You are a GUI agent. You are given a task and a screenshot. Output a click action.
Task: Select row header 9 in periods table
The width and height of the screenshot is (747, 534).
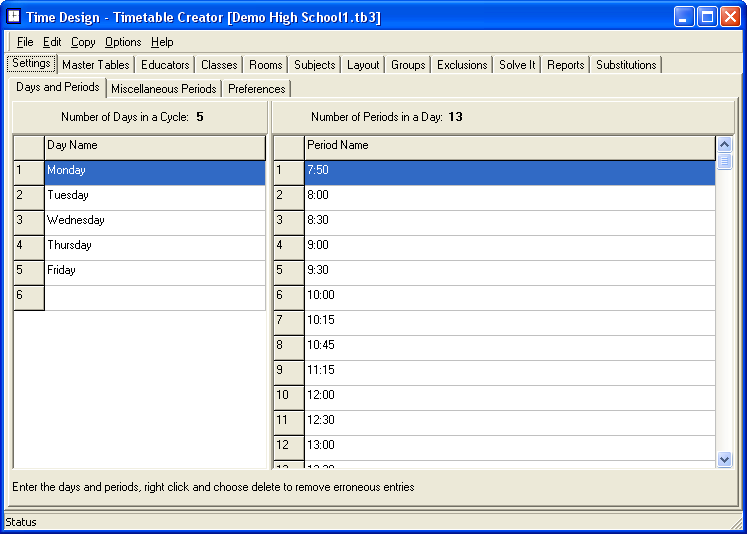click(x=289, y=370)
